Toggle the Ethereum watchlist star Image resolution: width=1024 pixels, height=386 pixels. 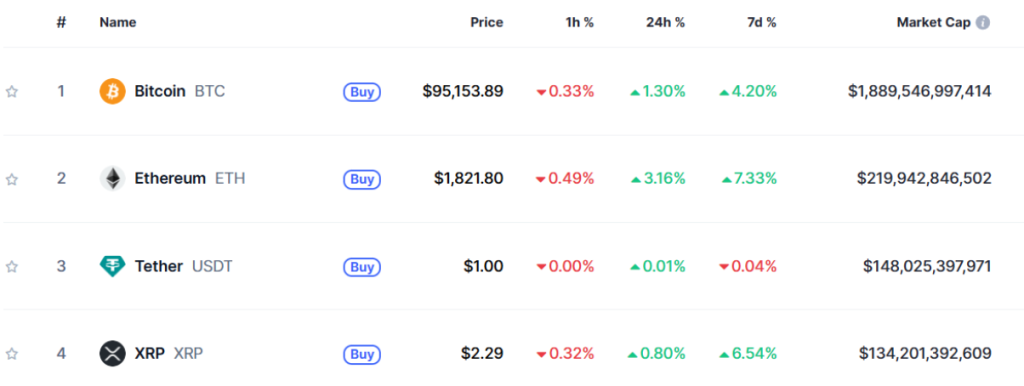(x=12, y=178)
